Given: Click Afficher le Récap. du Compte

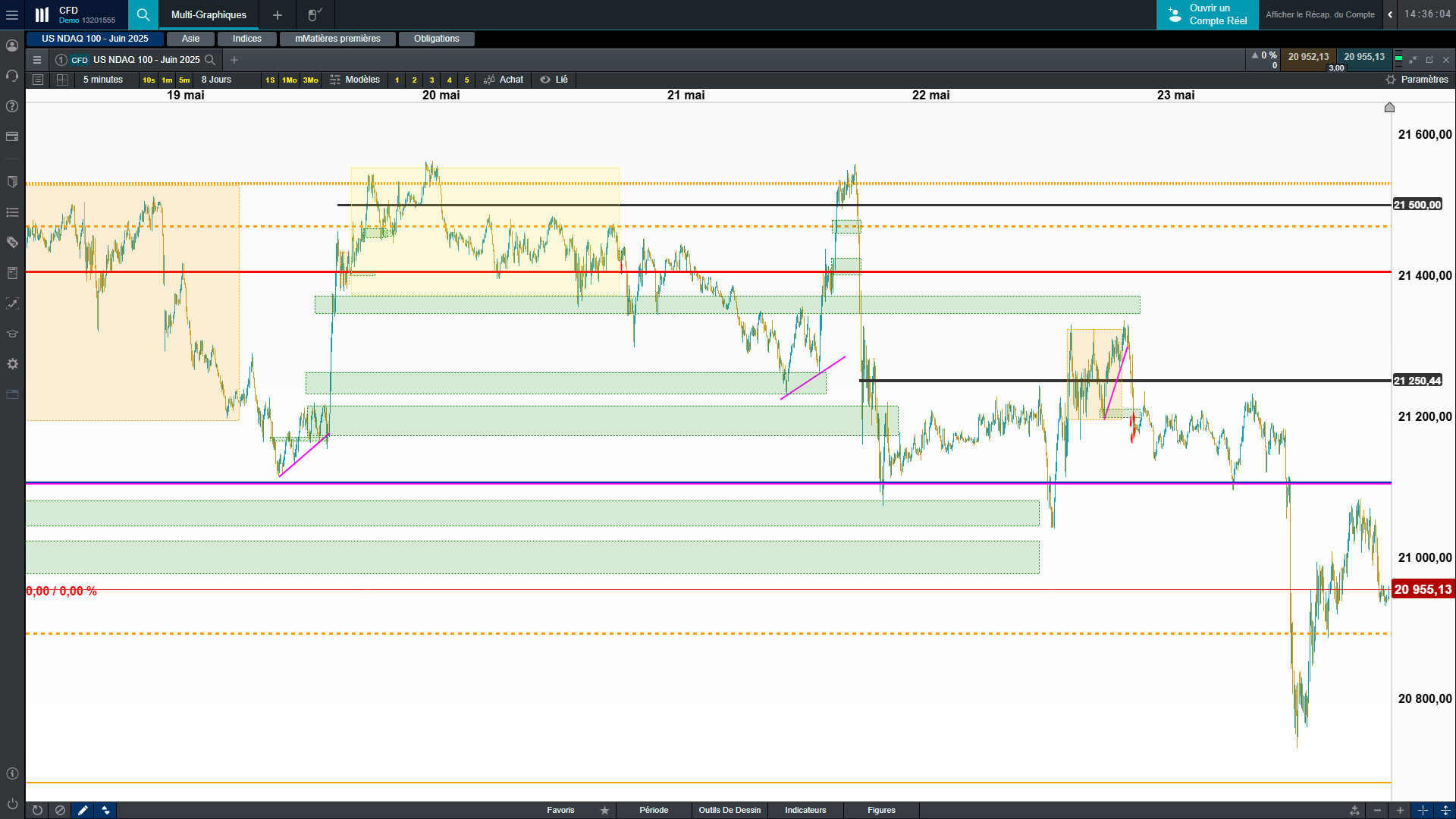Looking at the screenshot, I should (x=1319, y=14).
